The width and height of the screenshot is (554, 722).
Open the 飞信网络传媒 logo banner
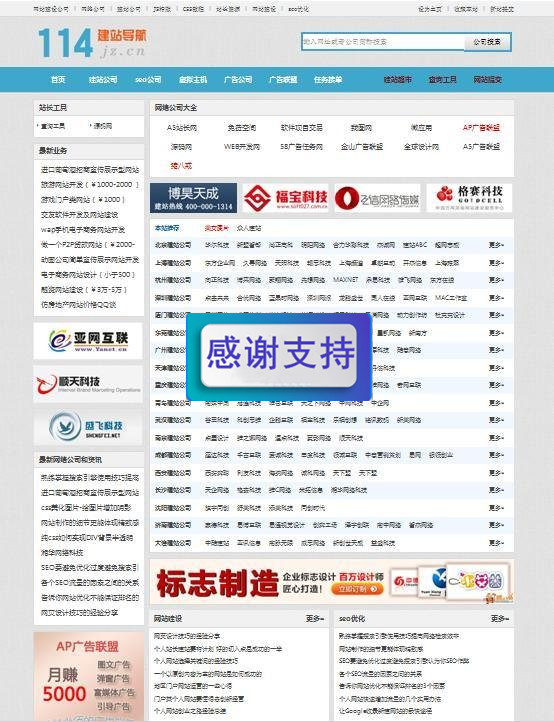[377, 198]
